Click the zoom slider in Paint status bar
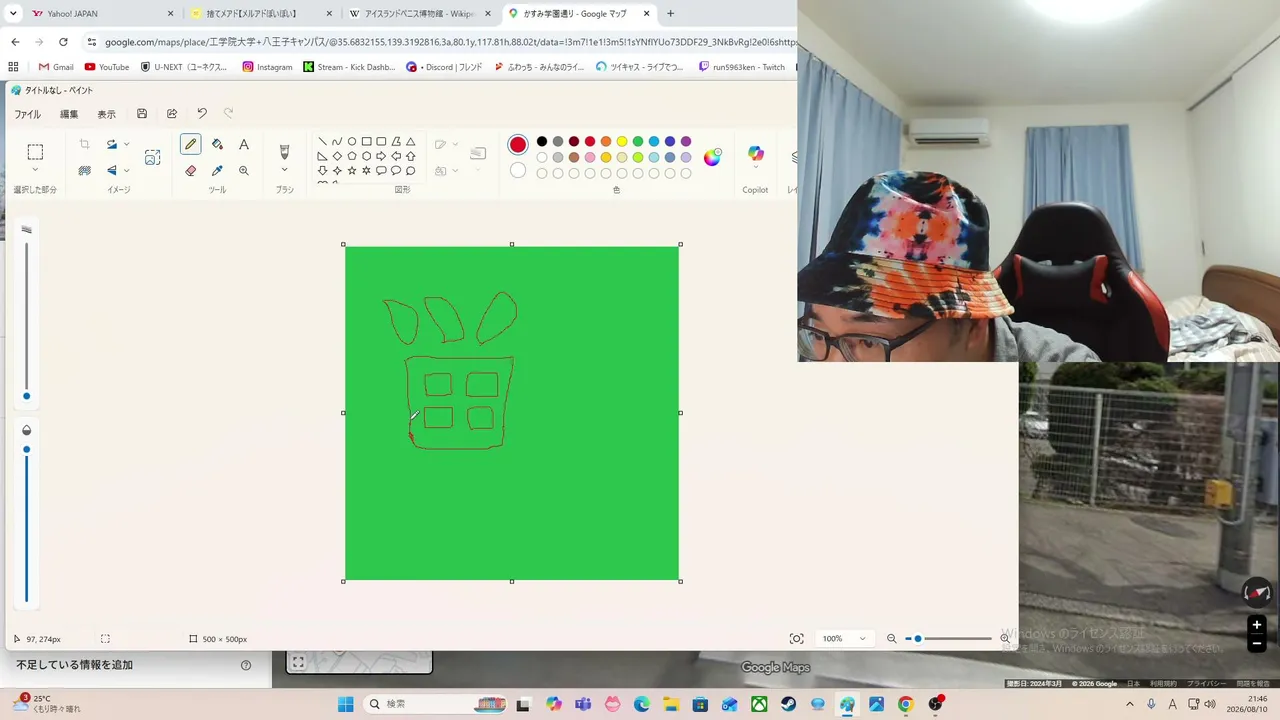Image resolution: width=1280 pixels, height=720 pixels. click(x=949, y=639)
